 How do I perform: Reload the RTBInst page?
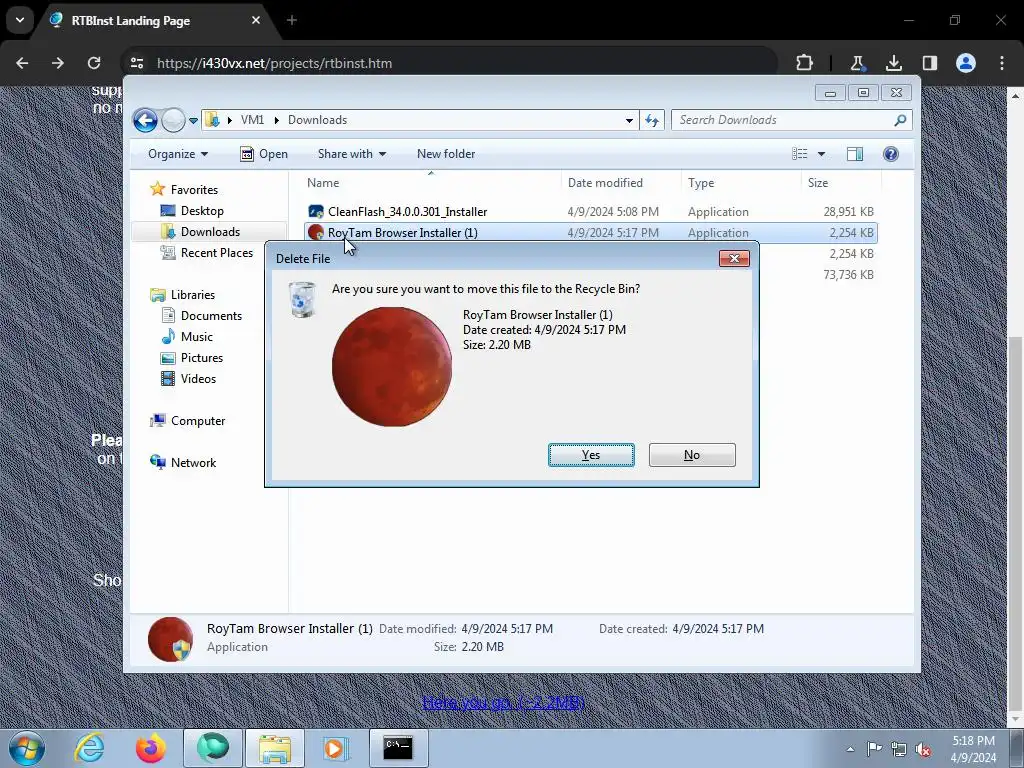(x=94, y=63)
